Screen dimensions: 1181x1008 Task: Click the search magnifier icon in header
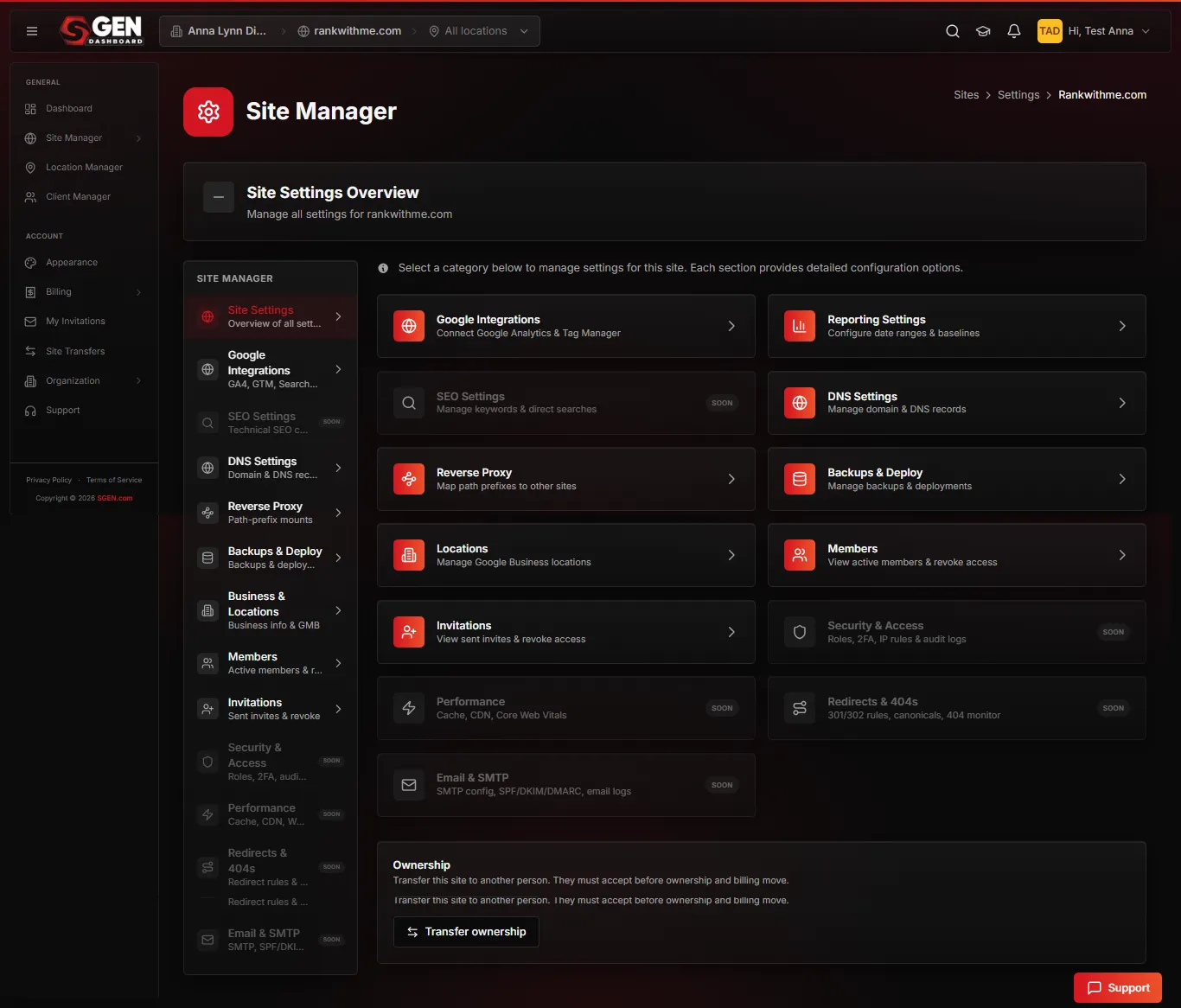click(953, 31)
